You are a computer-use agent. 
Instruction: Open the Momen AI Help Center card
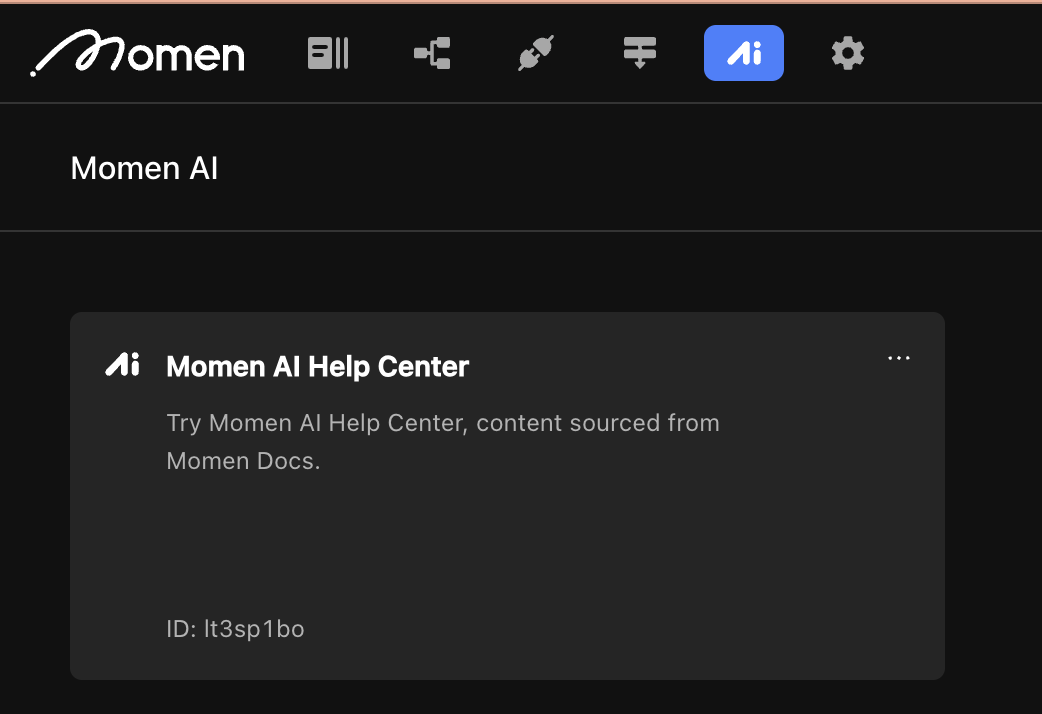[x=506, y=495]
